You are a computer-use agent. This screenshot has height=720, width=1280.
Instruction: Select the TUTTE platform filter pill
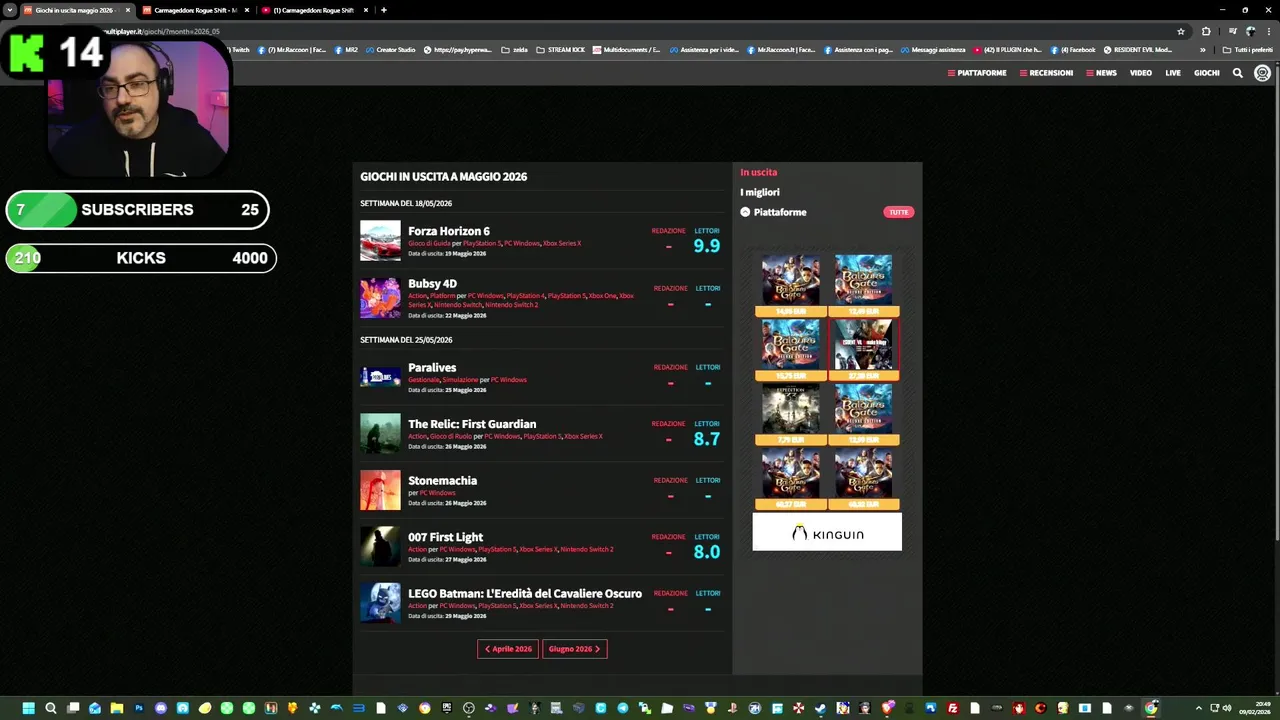tap(899, 212)
